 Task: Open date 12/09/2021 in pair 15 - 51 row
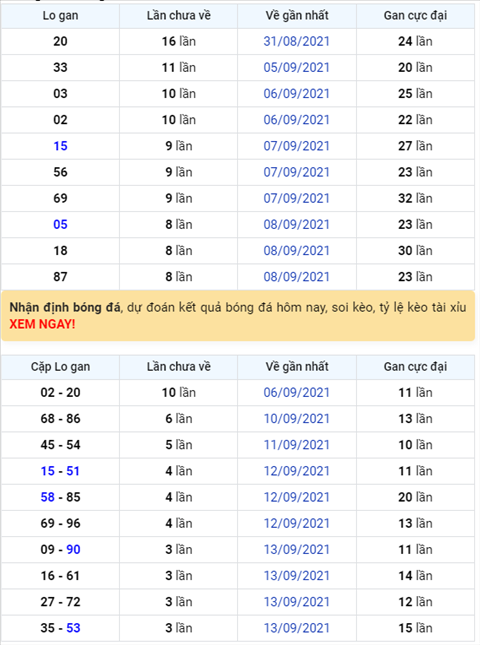click(297, 471)
